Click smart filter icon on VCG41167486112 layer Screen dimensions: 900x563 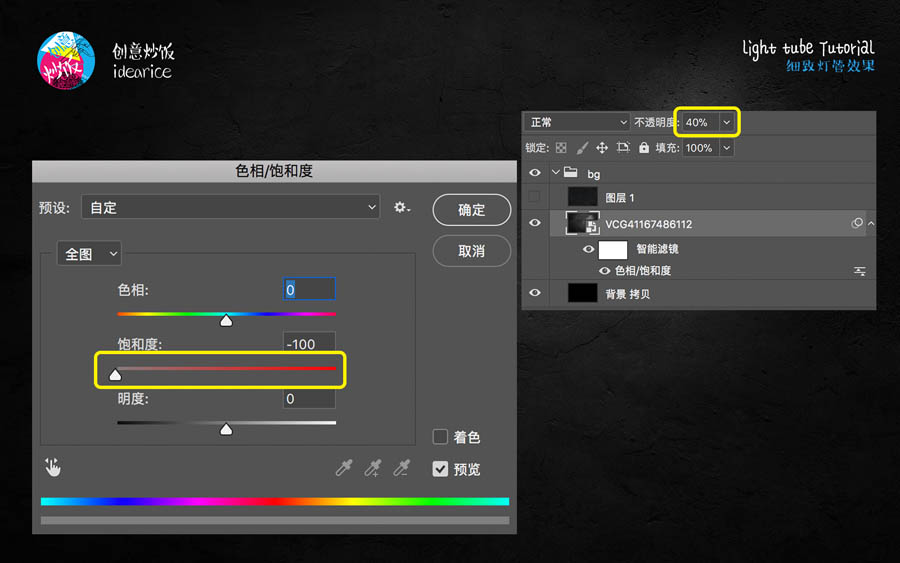coord(856,223)
